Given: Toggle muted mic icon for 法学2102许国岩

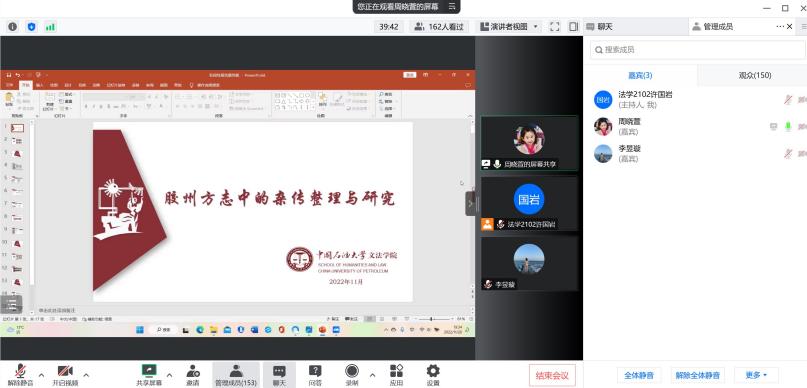Looking at the screenshot, I should [788, 100].
